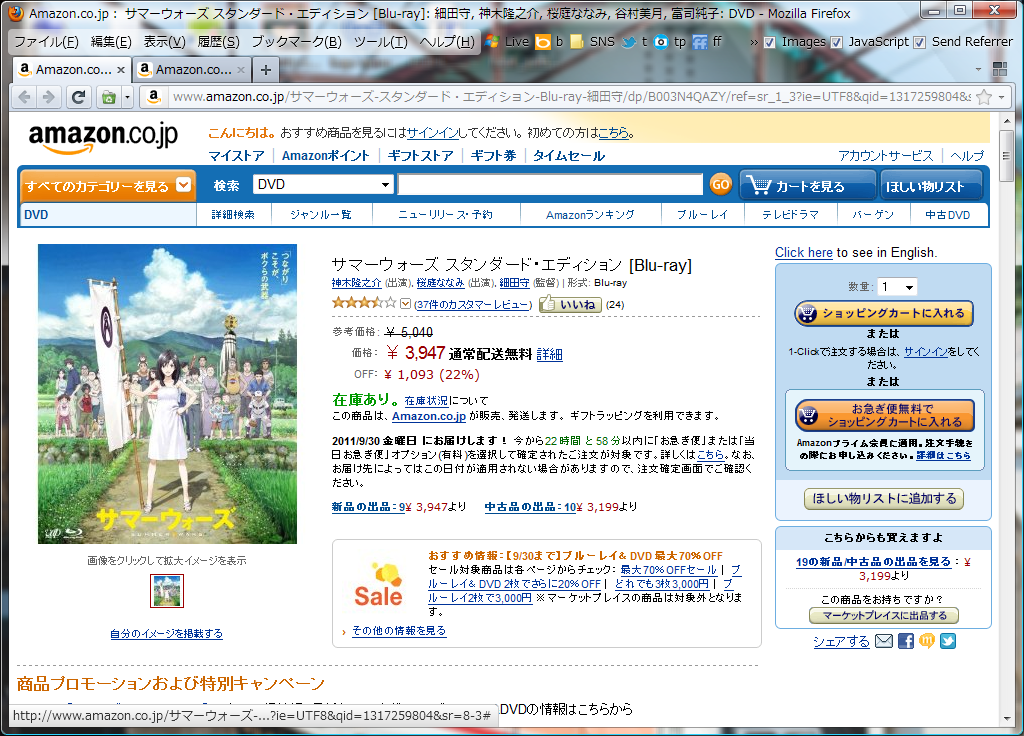
Task: Bookmark this page with the star icon
Action: [984, 97]
